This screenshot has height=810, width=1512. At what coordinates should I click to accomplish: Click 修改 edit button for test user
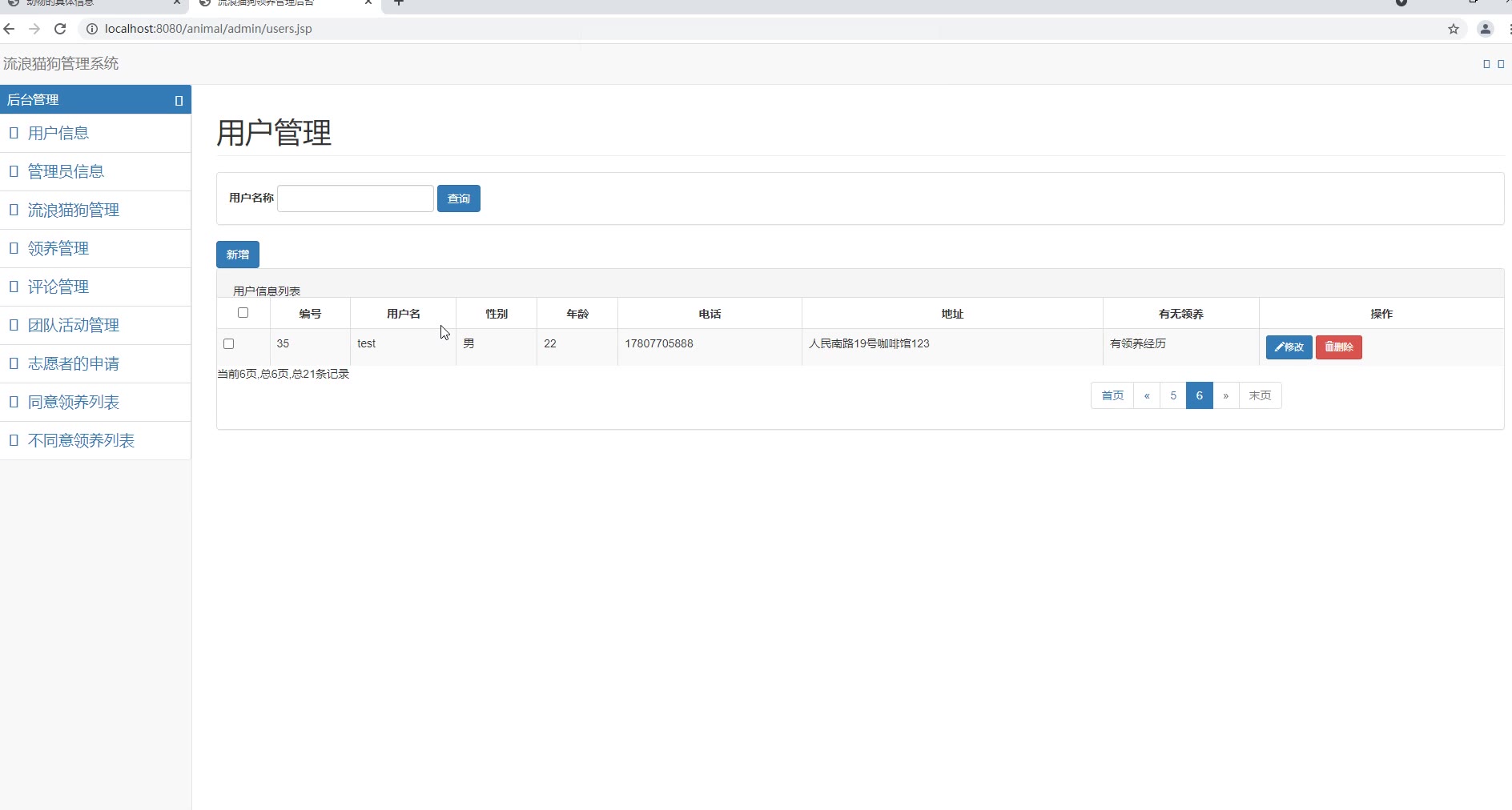(x=1289, y=347)
